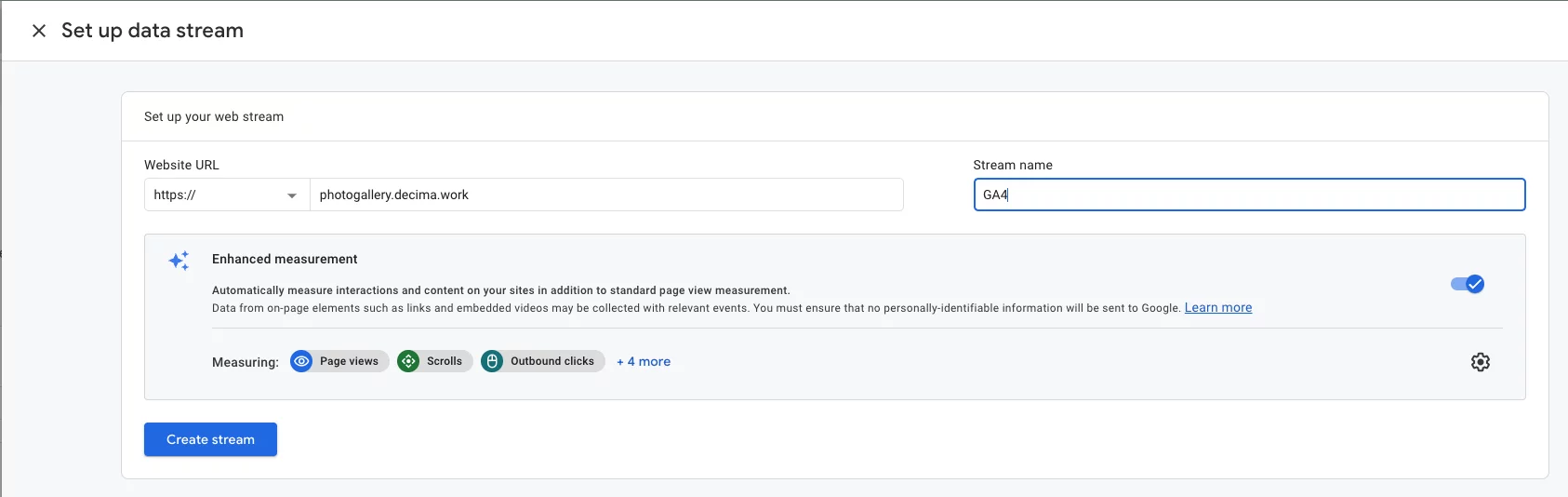The height and width of the screenshot is (497, 1568).
Task: Click the Enhanced measurement sparkle icon
Action: point(179,261)
